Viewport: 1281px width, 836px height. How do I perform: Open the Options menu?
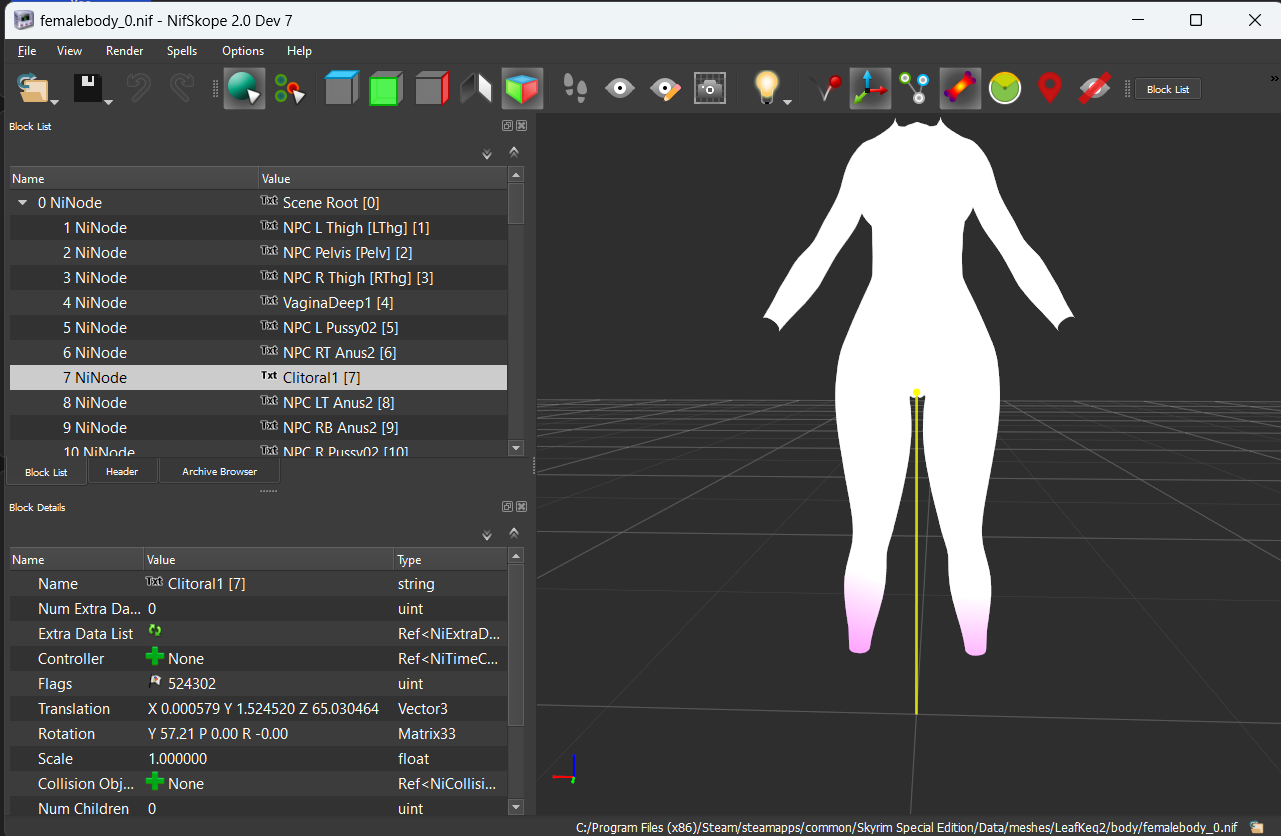[243, 51]
